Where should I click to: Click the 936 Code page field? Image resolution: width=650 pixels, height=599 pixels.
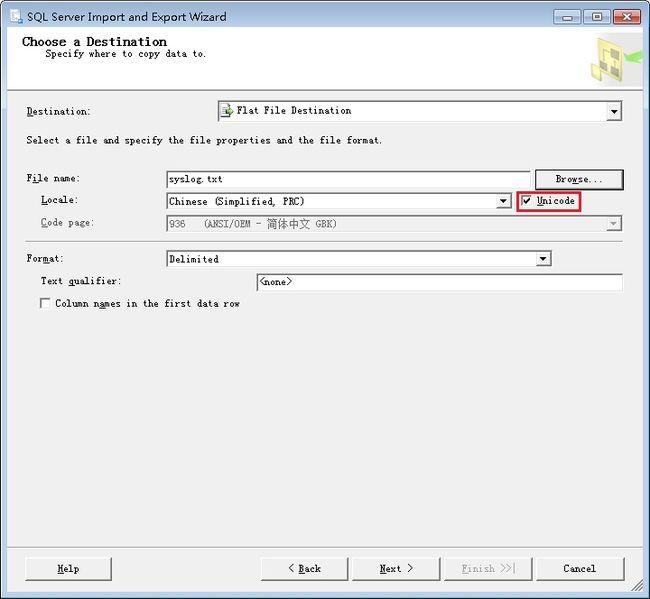[x=394, y=223]
